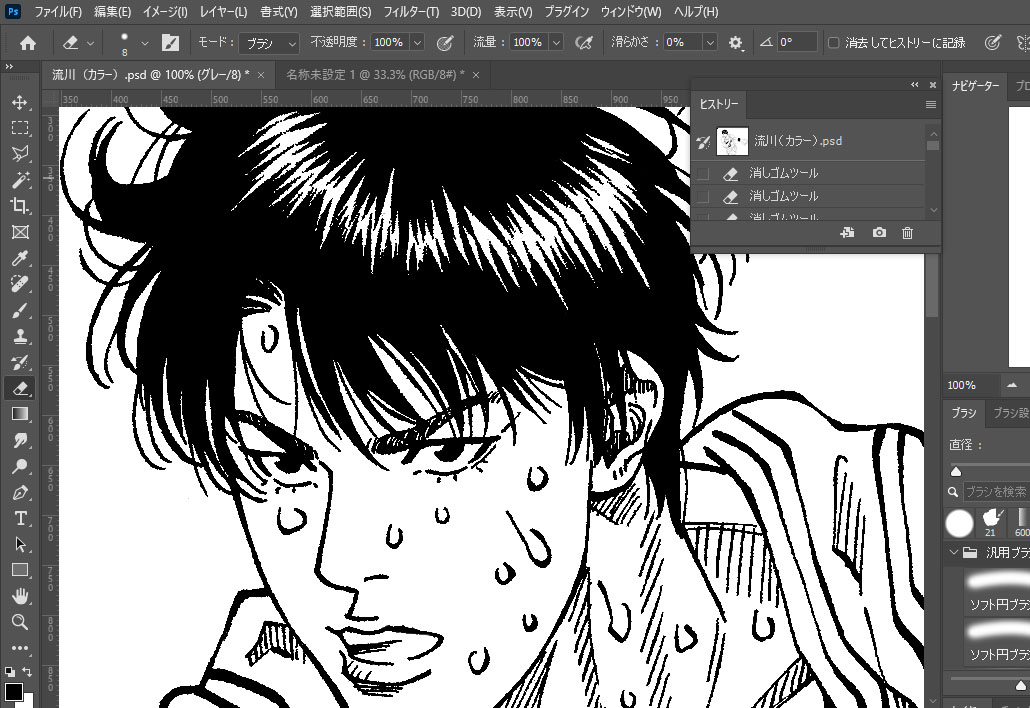Open the 流量 slider dropdown arrow
The height and width of the screenshot is (708, 1030).
point(556,43)
